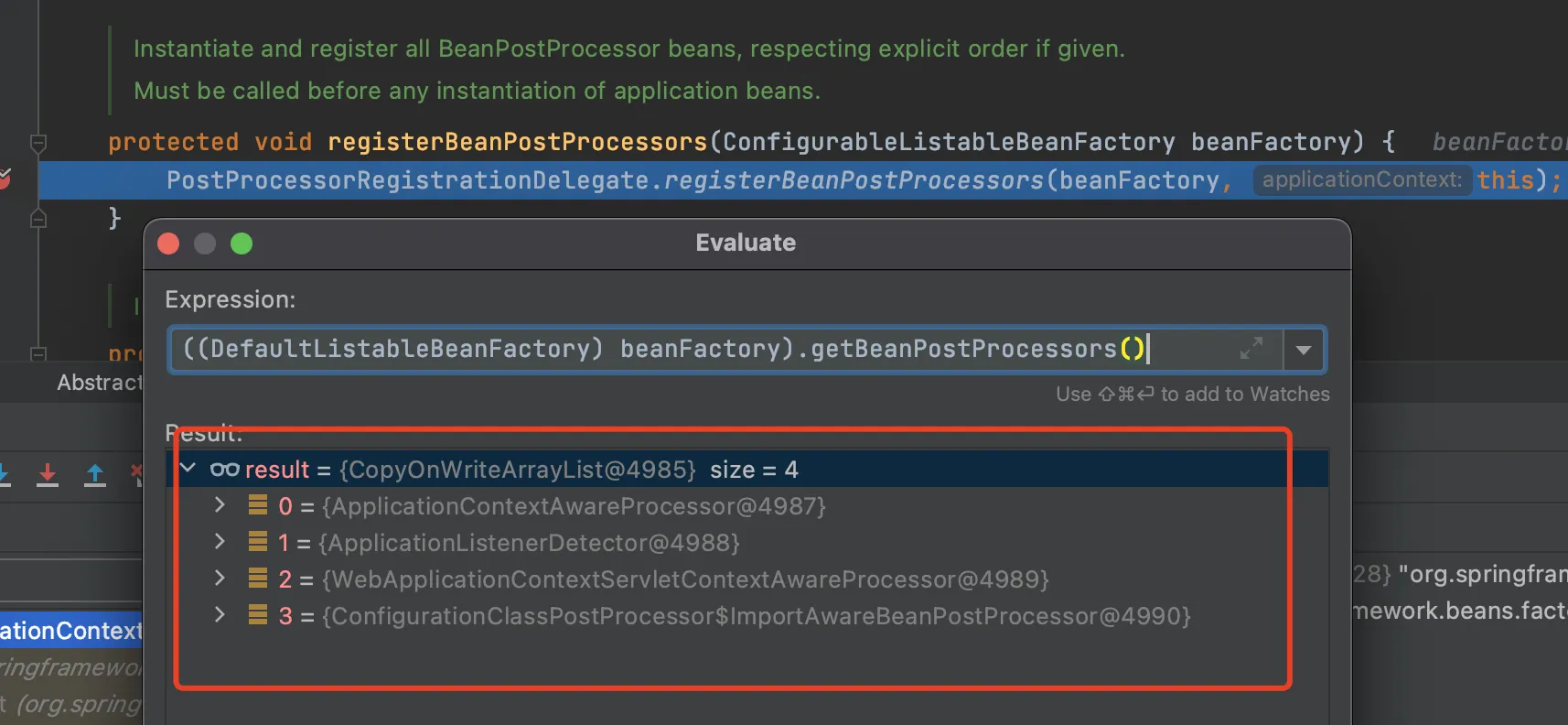
Task: Fold the registerBeanPostProcessors method in the gutter
Action: point(38,143)
